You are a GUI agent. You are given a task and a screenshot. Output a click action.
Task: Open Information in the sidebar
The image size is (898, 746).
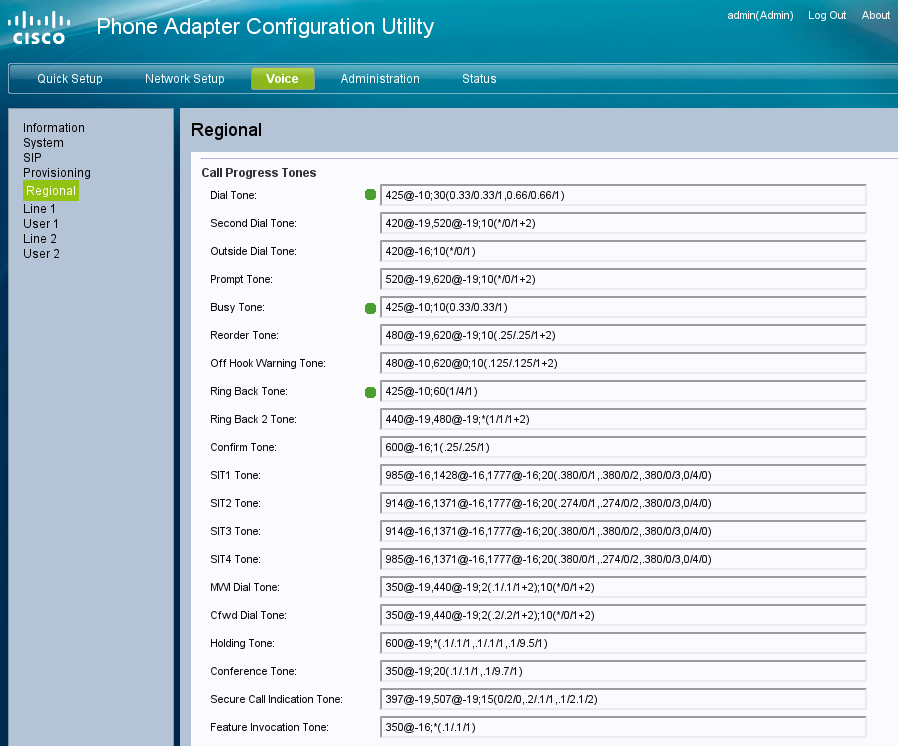tap(54, 128)
